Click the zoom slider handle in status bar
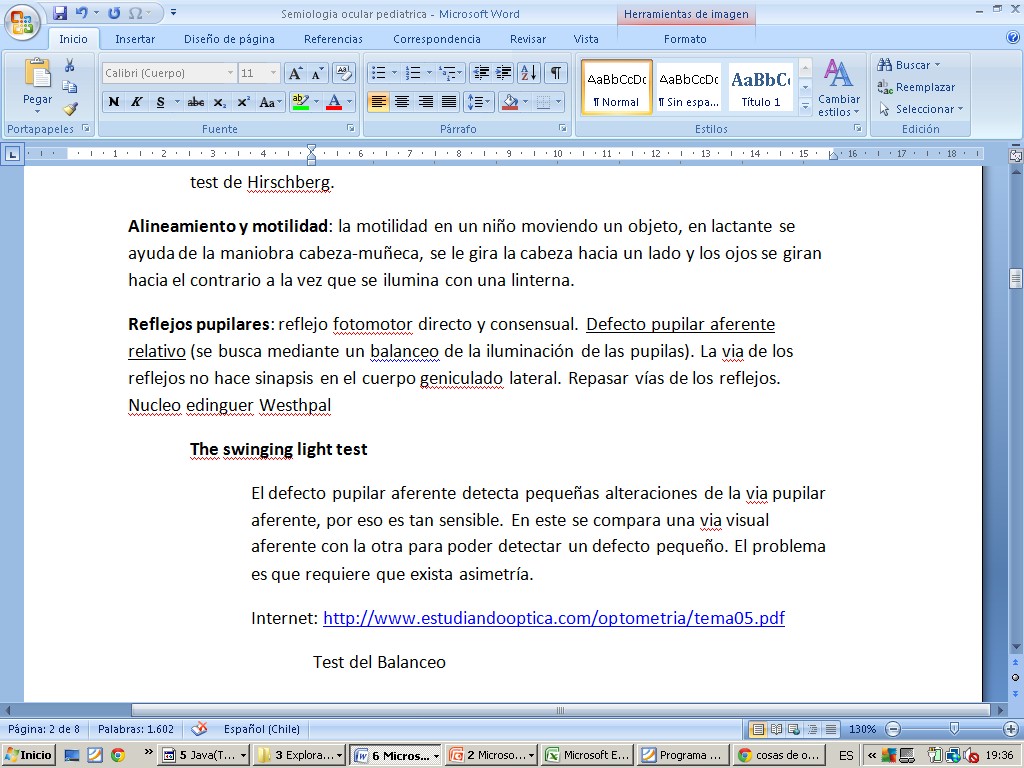This screenshot has height=768, width=1024. click(x=954, y=729)
